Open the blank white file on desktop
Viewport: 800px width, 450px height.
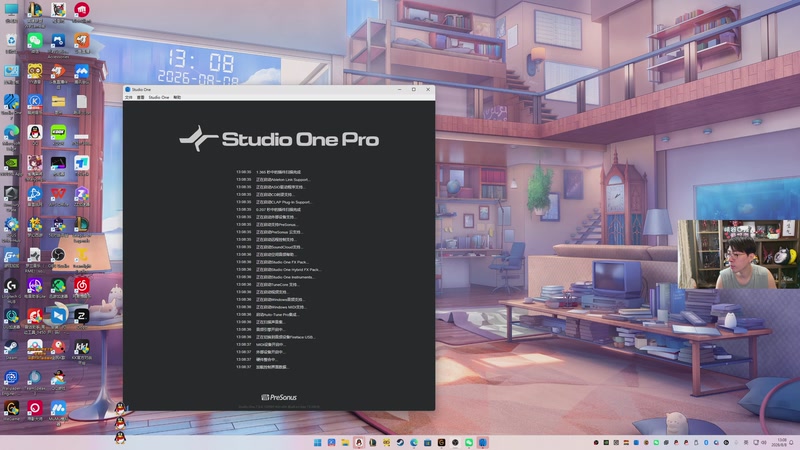82,102
